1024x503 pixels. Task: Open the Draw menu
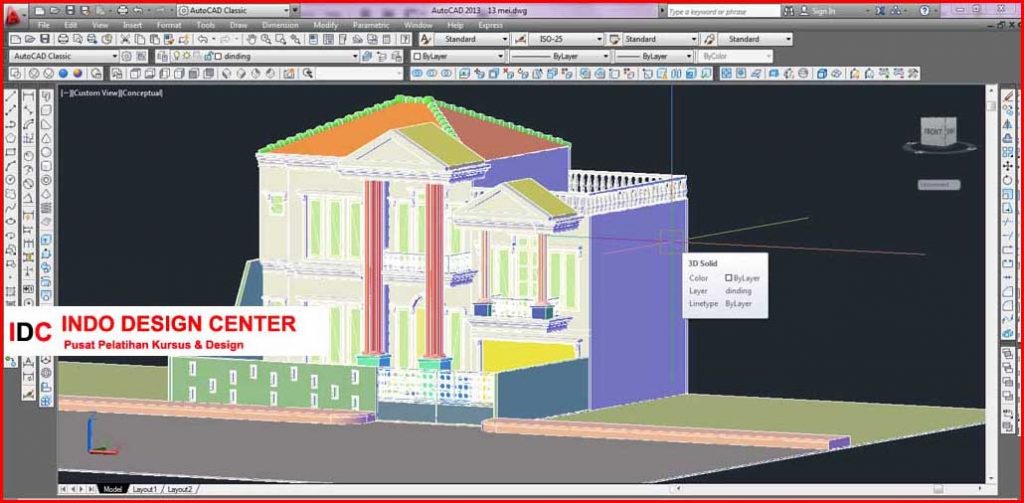pyautogui.click(x=239, y=25)
